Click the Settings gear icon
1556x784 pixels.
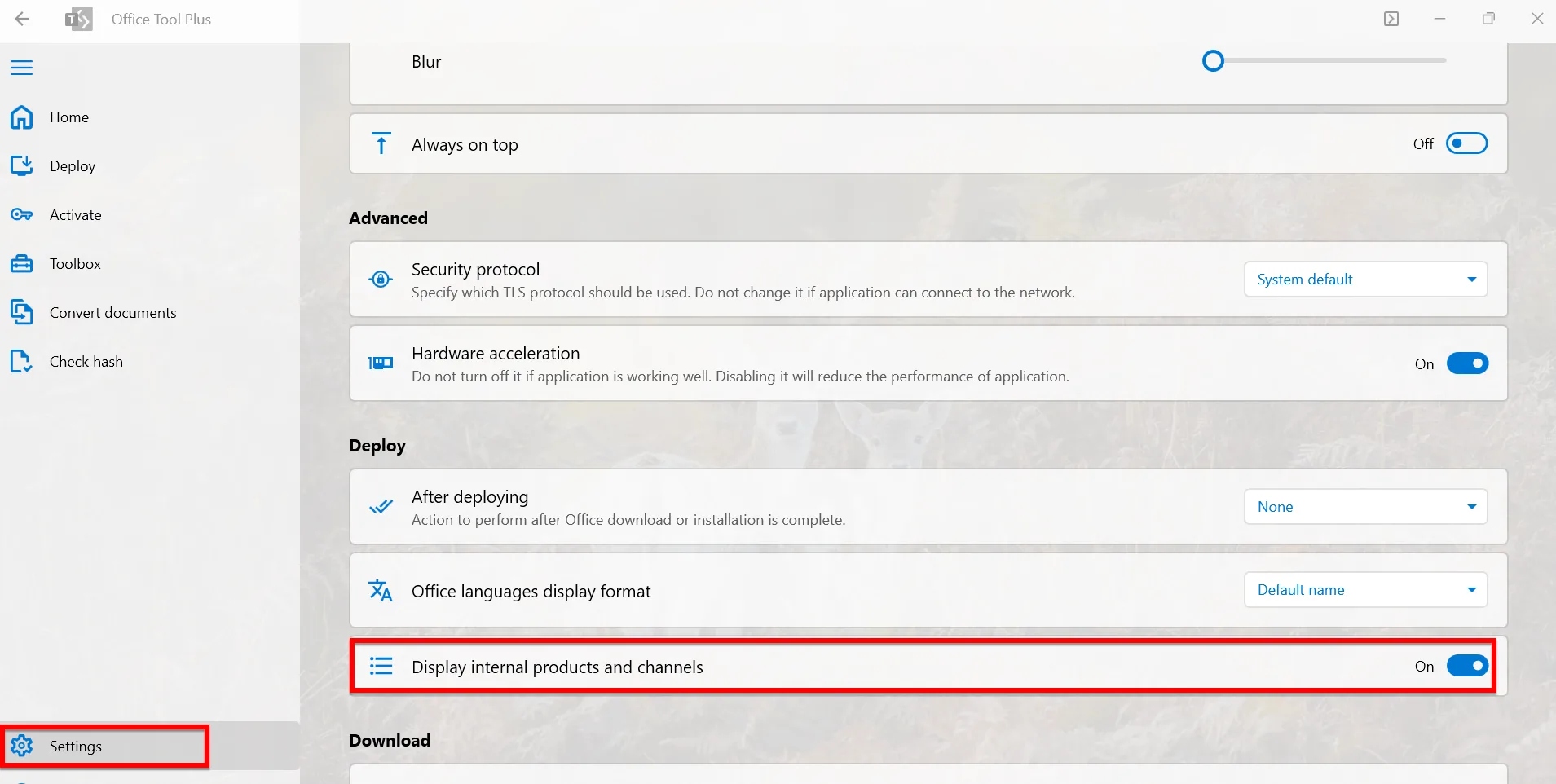(x=22, y=746)
